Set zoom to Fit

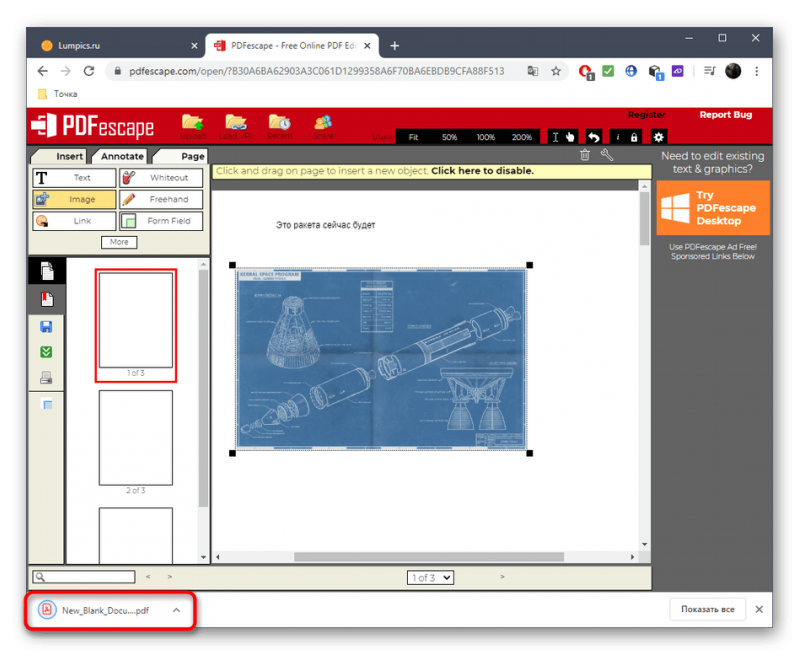coord(413,137)
